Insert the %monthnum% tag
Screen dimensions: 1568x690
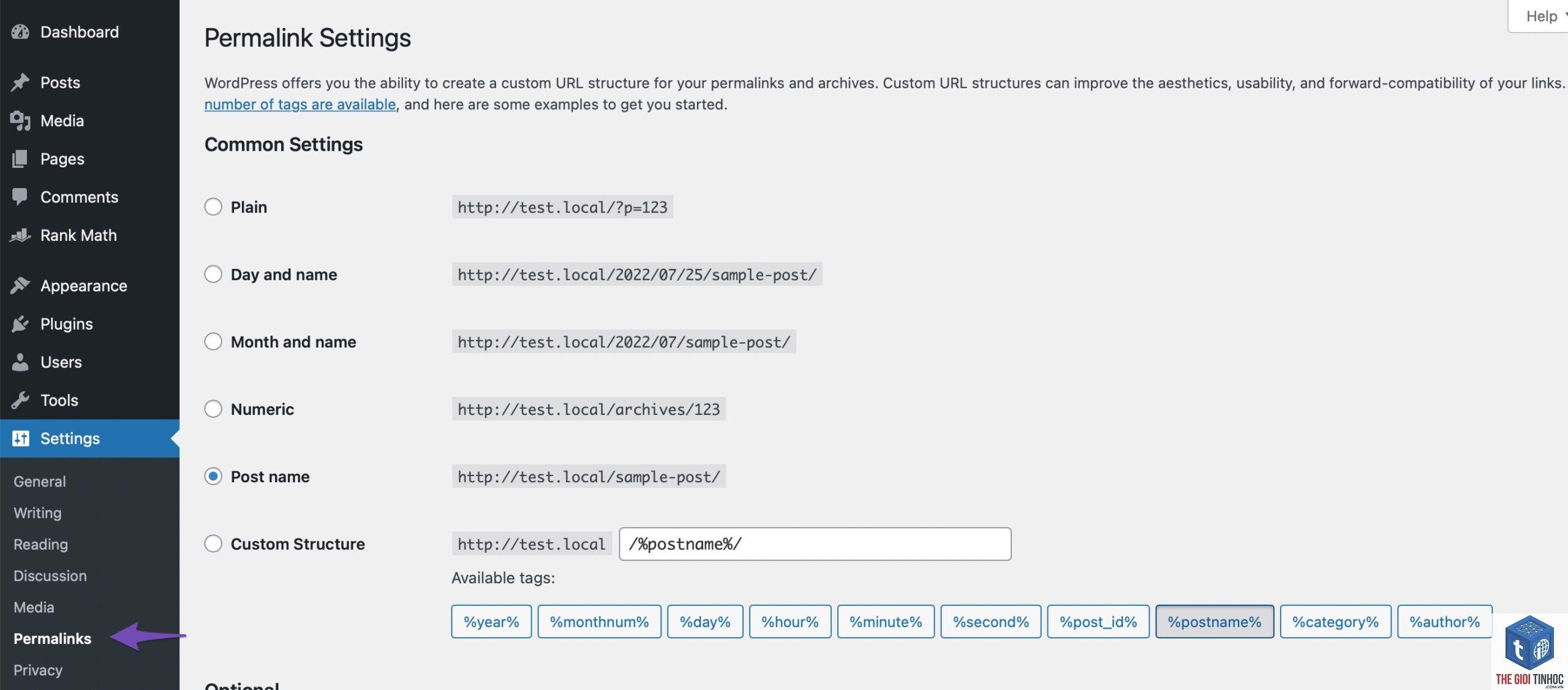(599, 621)
